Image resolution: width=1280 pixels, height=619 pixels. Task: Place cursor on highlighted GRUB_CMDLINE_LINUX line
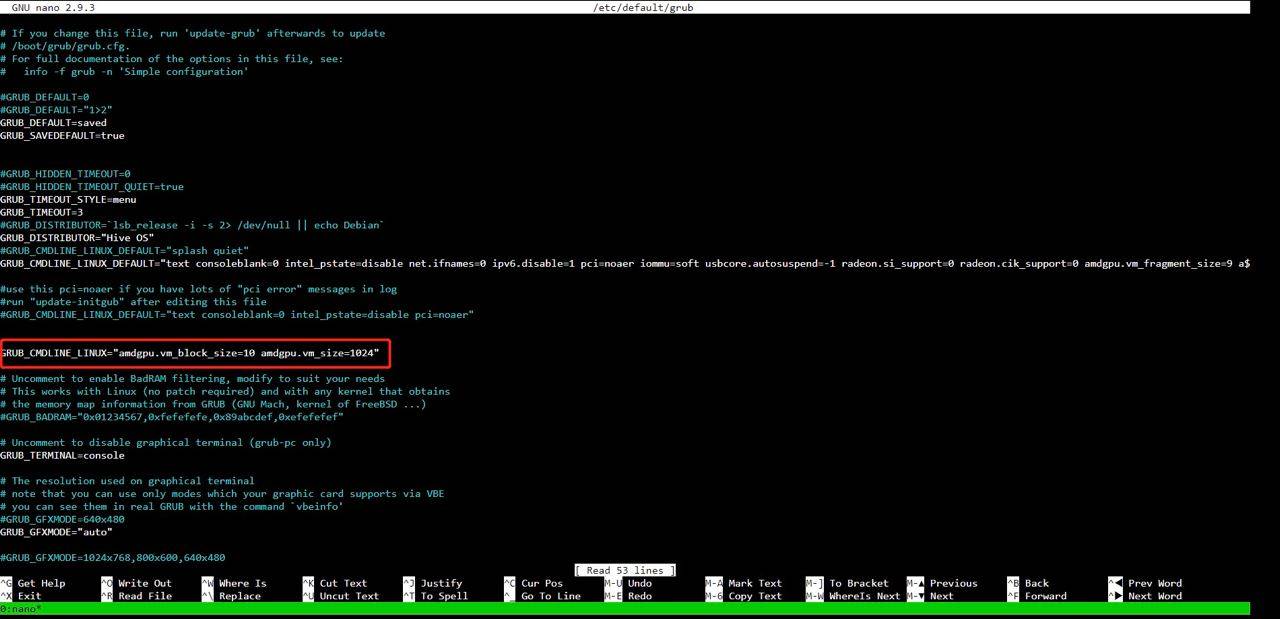click(x=190, y=353)
